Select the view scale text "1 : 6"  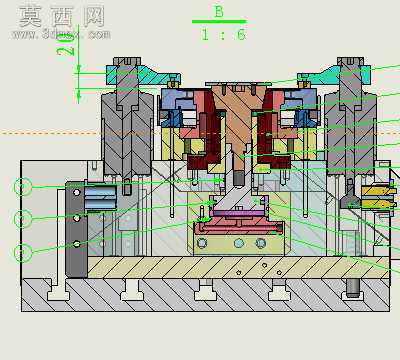pos(224,34)
